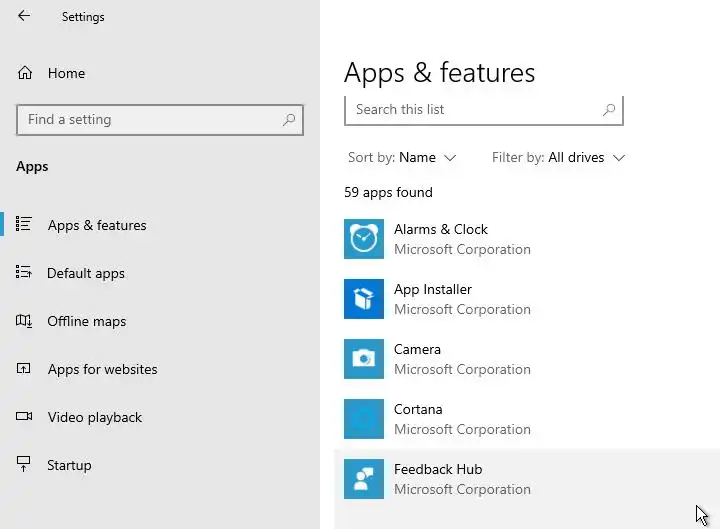Open Video playback settings
Image resolution: width=720 pixels, height=529 pixels.
pyautogui.click(x=95, y=417)
